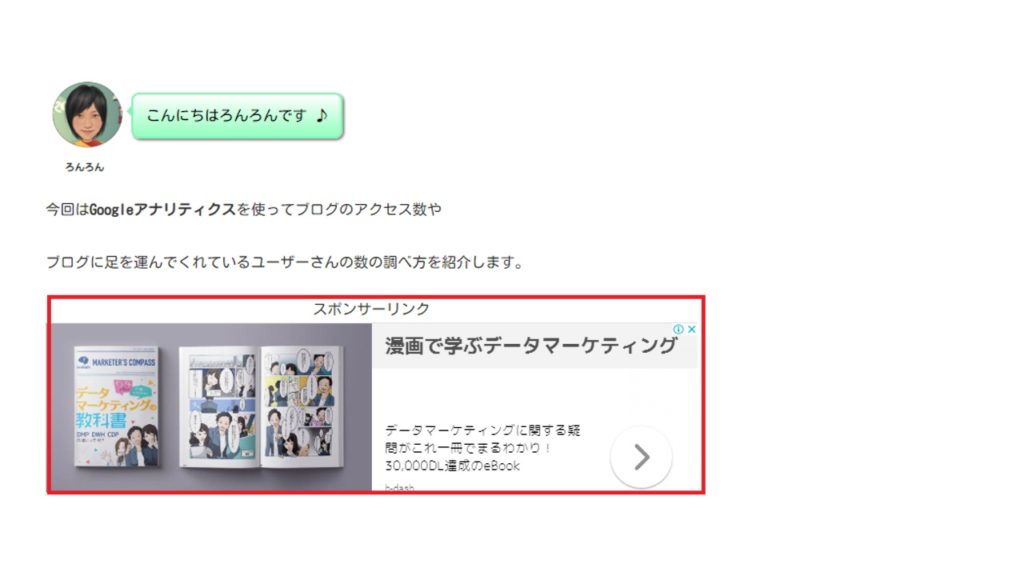Click the 教科書 title text on cover
Viewport: 1024px width, 576px height.
pyautogui.click(x=101, y=420)
